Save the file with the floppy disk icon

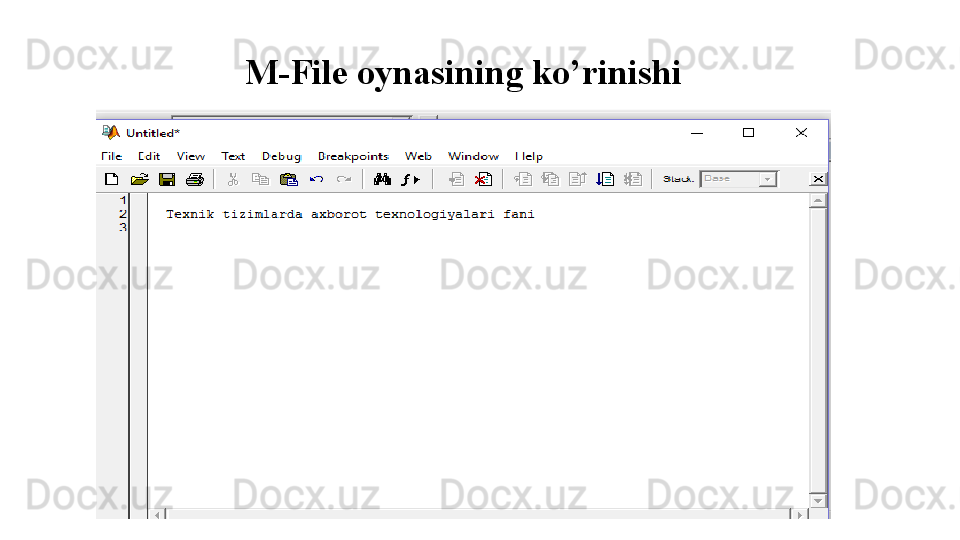click(x=167, y=179)
